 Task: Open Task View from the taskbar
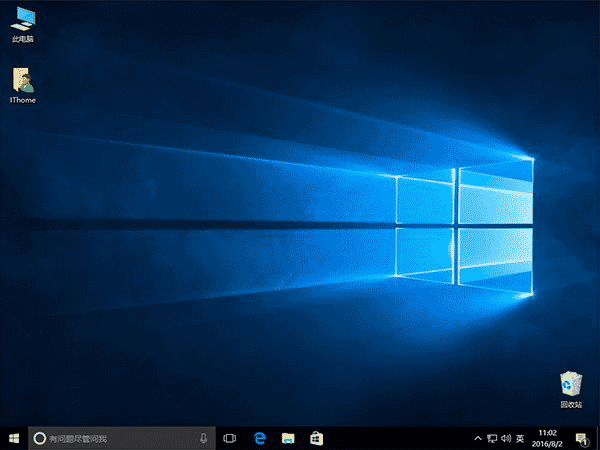point(229,438)
